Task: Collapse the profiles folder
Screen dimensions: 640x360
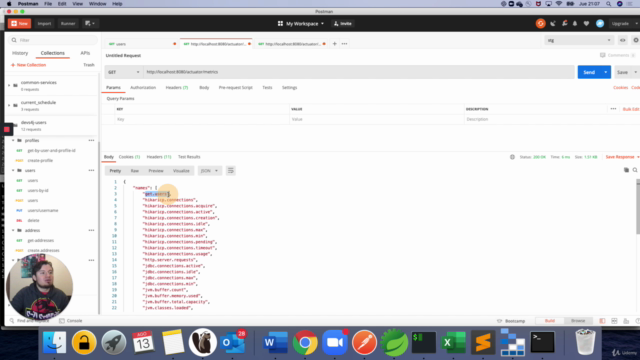Action: (x=13, y=140)
